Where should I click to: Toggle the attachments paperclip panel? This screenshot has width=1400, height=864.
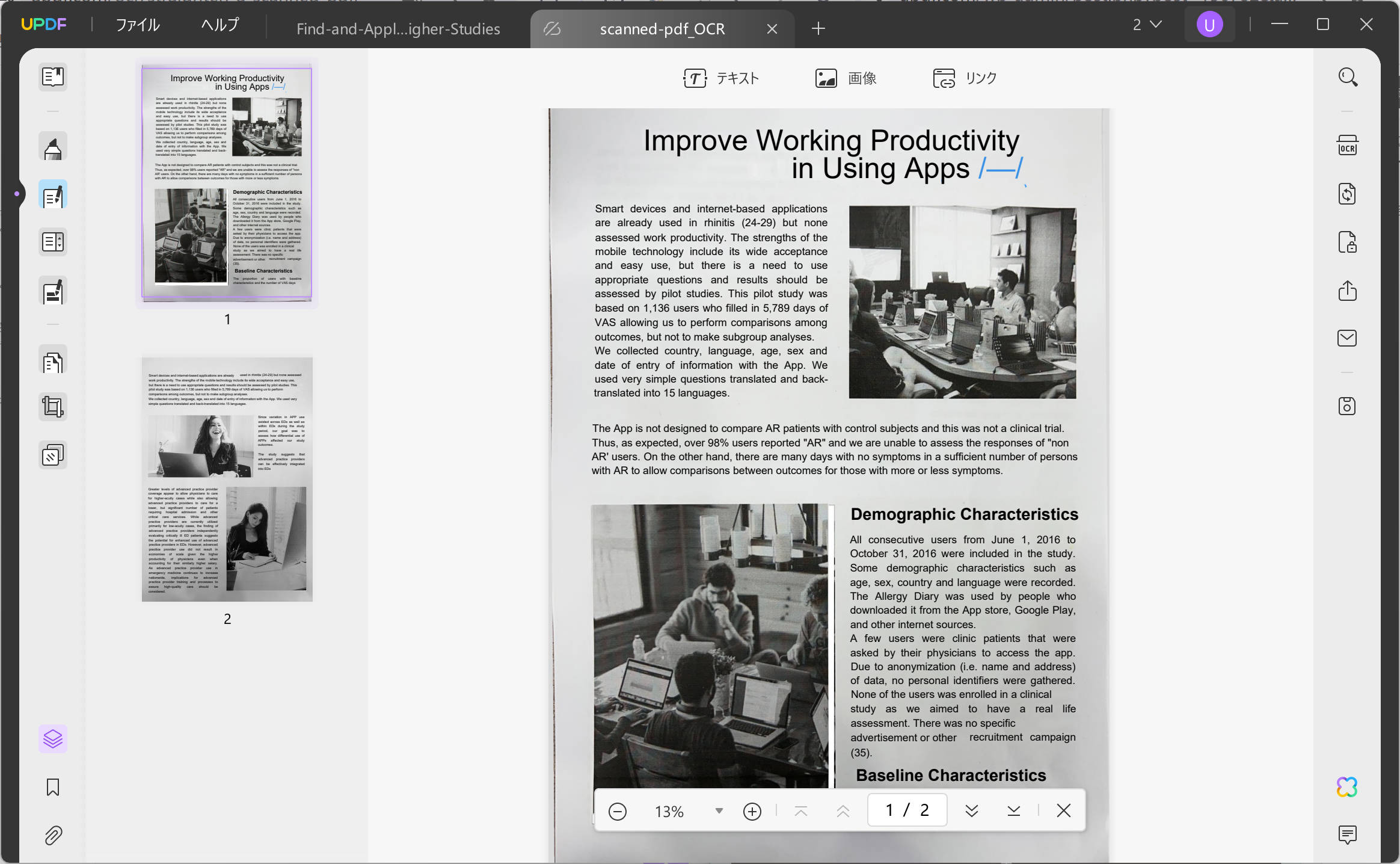pyautogui.click(x=53, y=835)
